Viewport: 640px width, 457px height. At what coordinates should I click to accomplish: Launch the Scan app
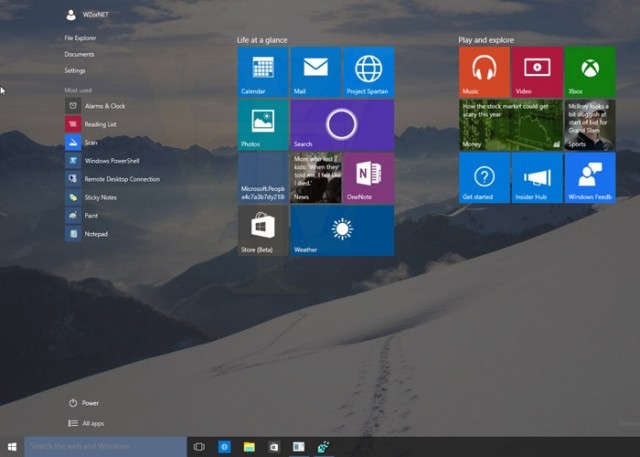(81, 142)
